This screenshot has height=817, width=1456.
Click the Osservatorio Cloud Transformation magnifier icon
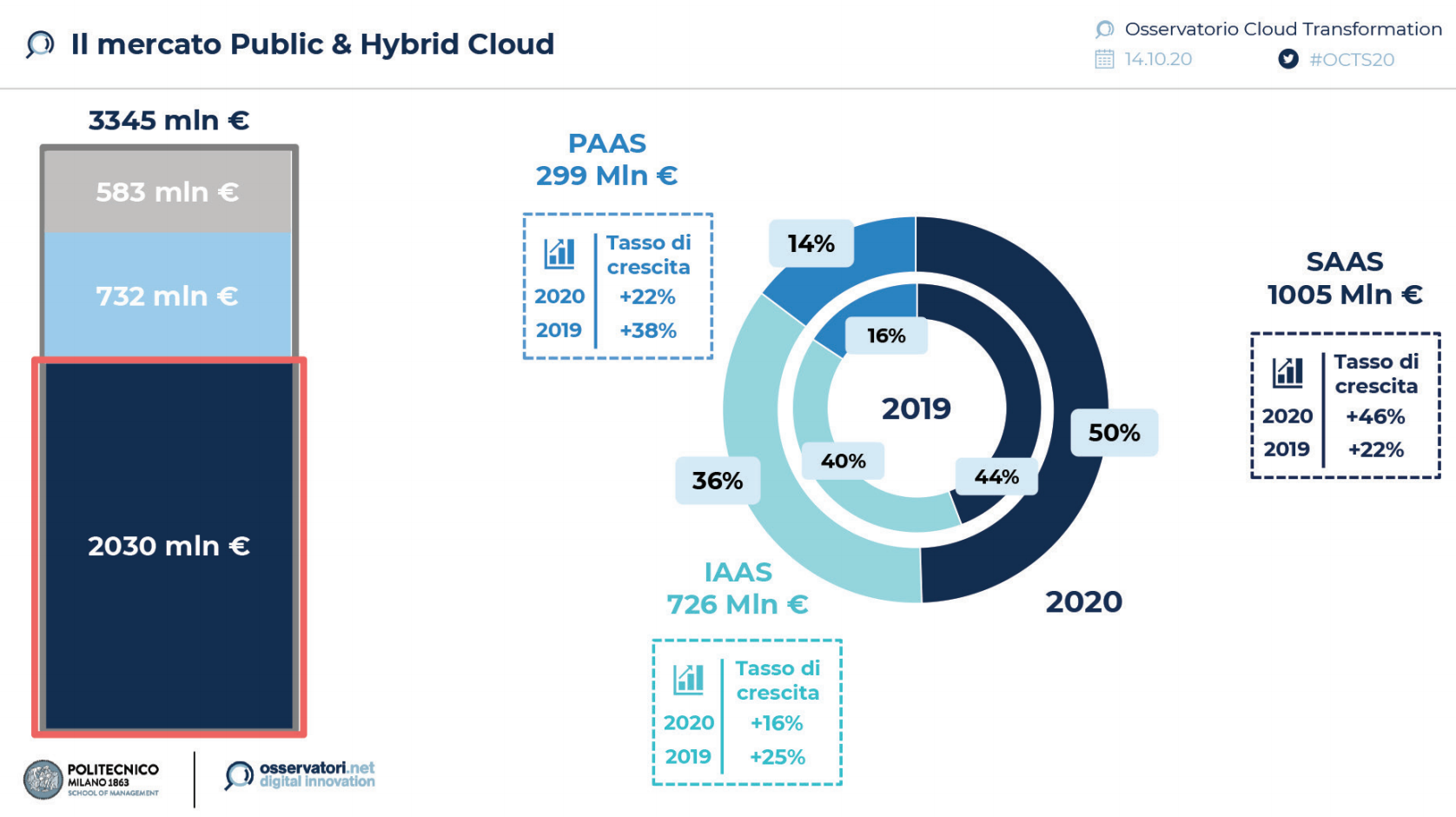[1104, 30]
